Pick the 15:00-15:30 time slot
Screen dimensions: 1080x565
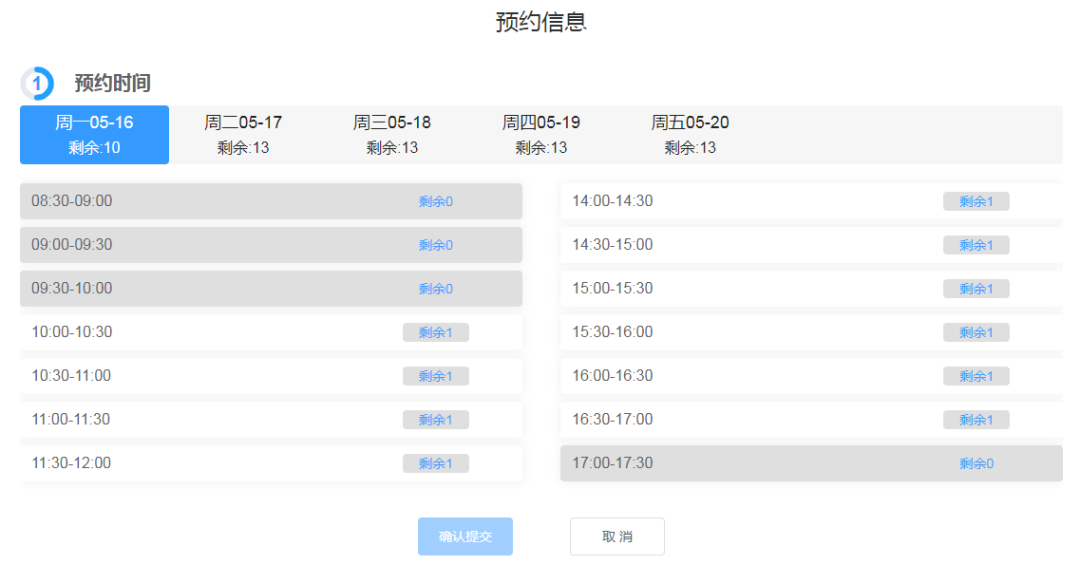click(811, 289)
